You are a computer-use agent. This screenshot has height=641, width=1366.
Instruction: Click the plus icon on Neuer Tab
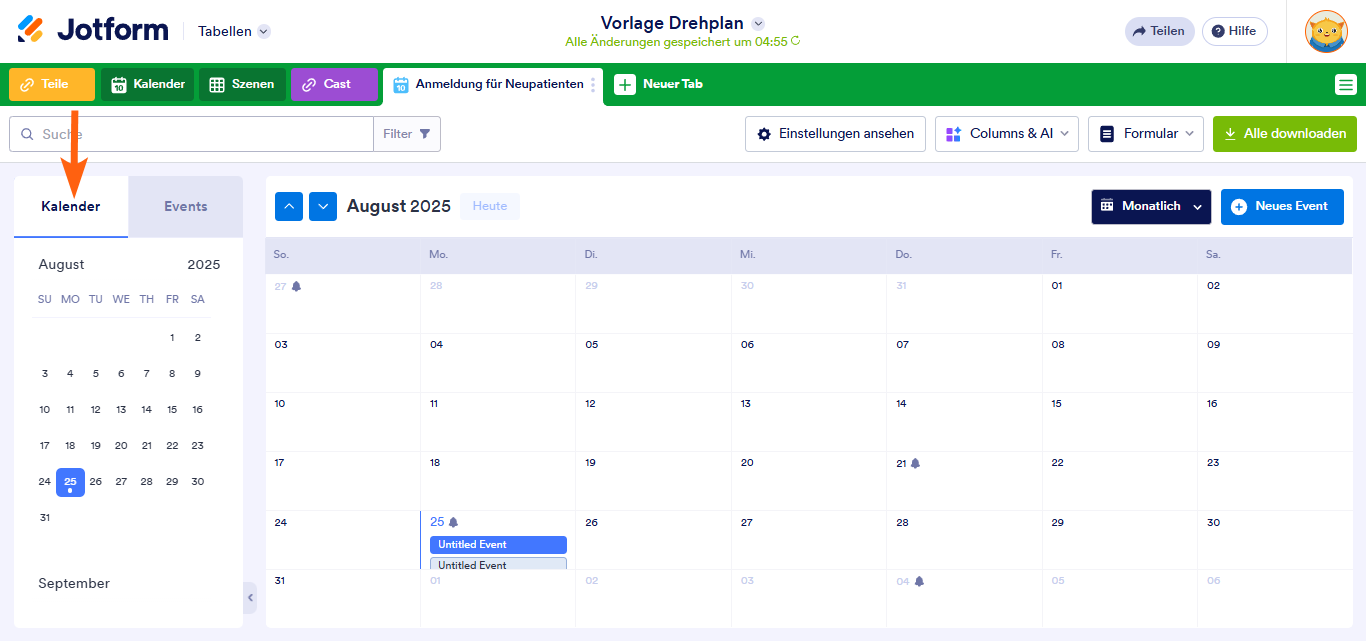[x=625, y=85]
